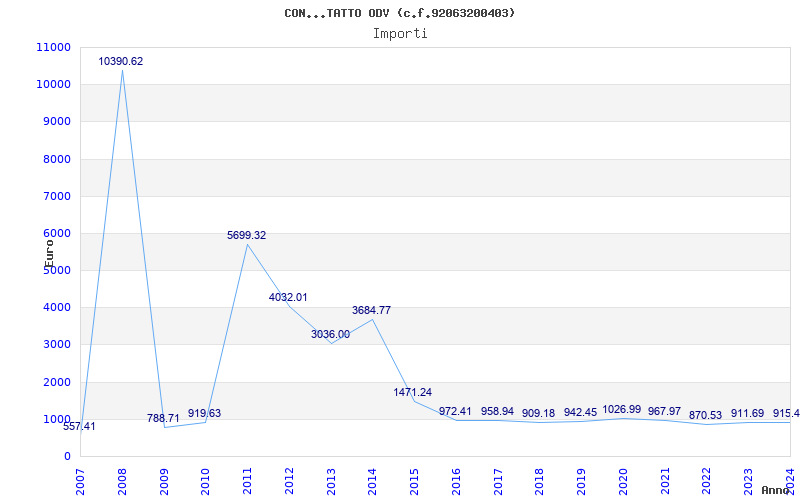This screenshot has height=500, width=800.
Task: Click the 967.97 data label
Action: coord(664,411)
